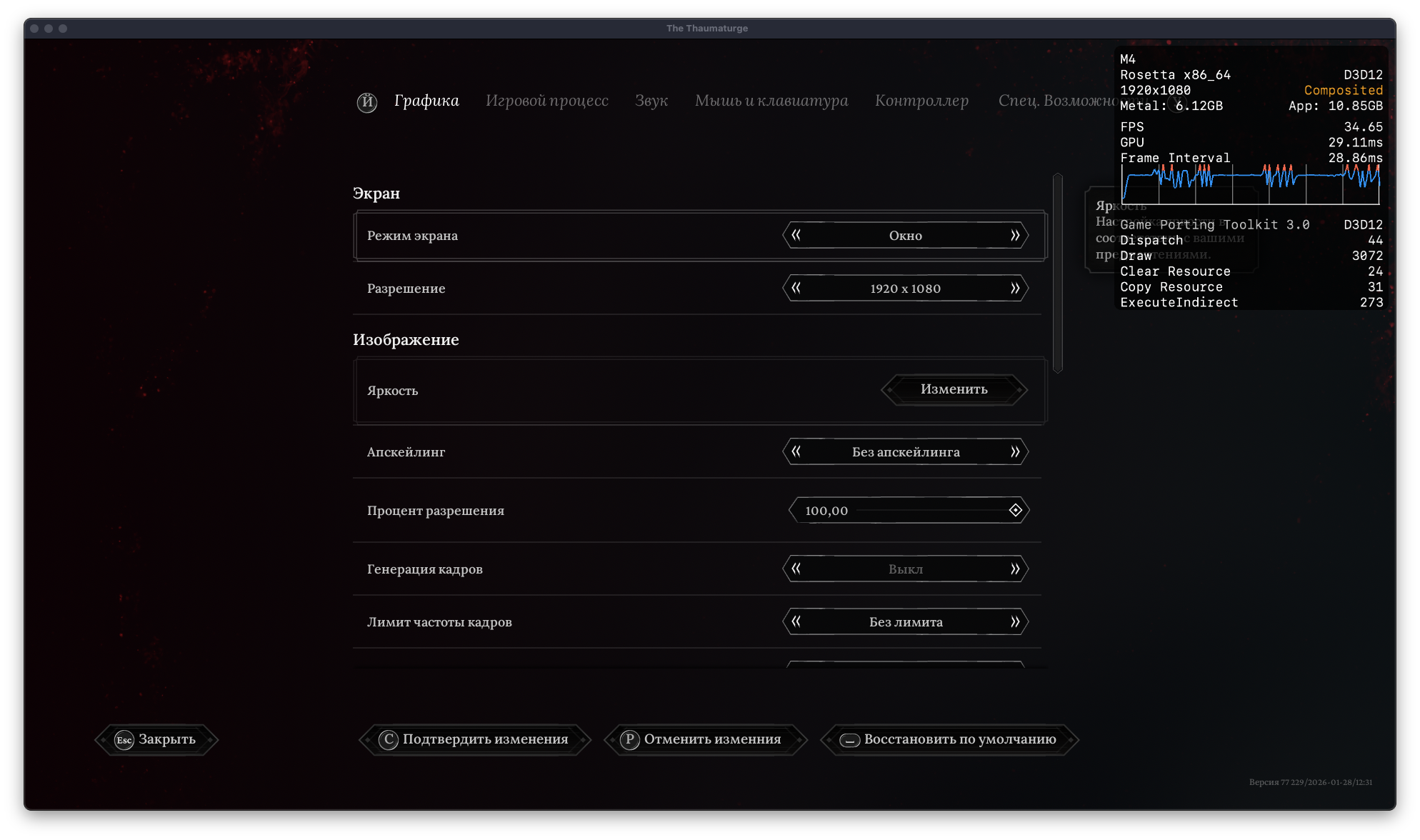Click diamond handle of Процент разрешения slider
This screenshot has height=840, width=1420.
[1015, 510]
